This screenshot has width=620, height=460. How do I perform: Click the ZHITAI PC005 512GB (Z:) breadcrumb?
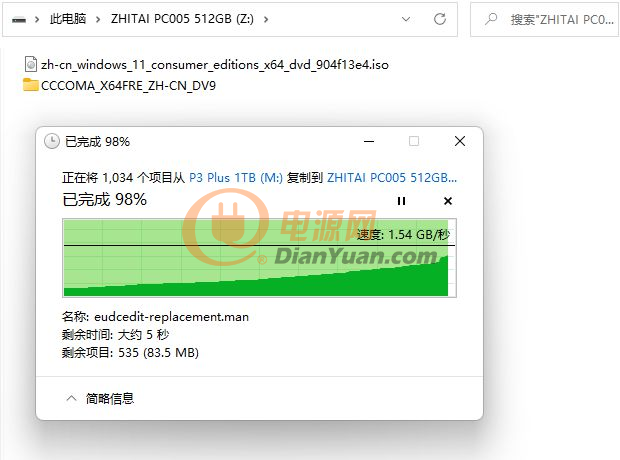(x=182, y=19)
